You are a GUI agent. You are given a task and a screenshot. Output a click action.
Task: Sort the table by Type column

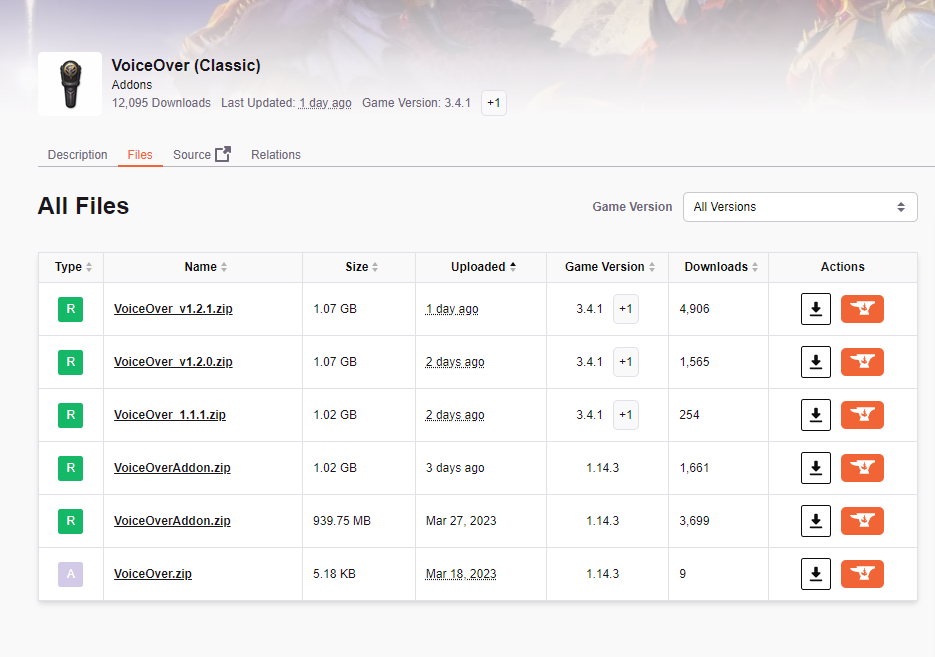coord(73,267)
